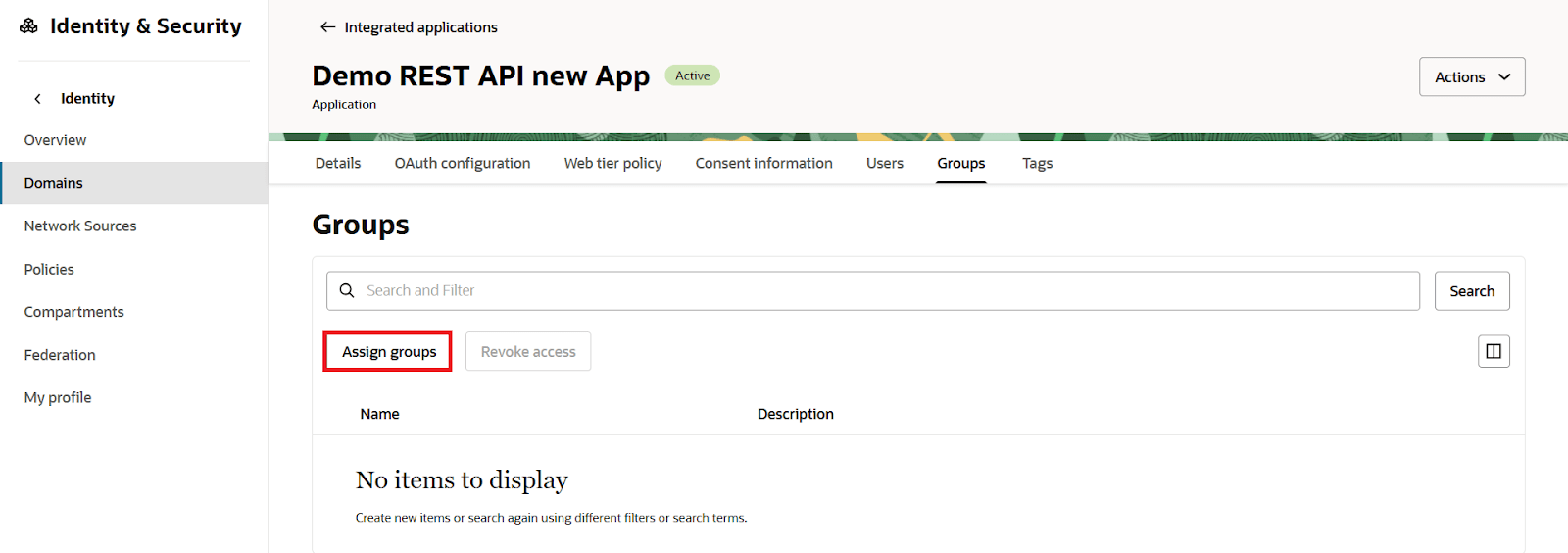This screenshot has height=553, width=1568.
Task: Click the Search button
Action: pyautogui.click(x=1472, y=291)
